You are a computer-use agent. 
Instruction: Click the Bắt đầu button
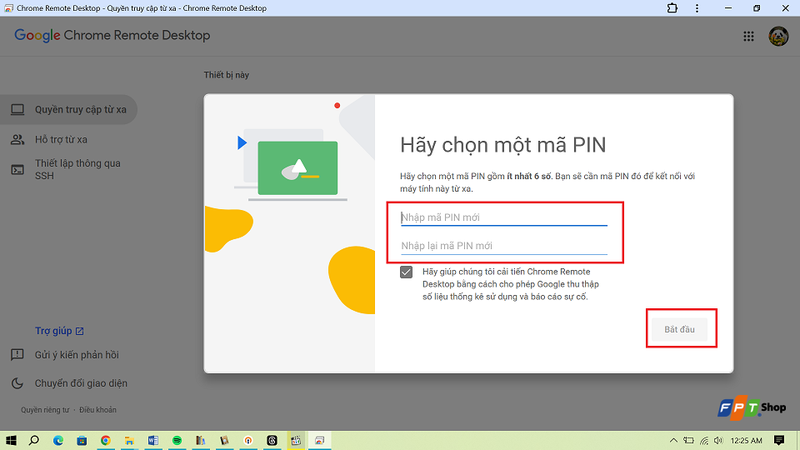[679, 330]
